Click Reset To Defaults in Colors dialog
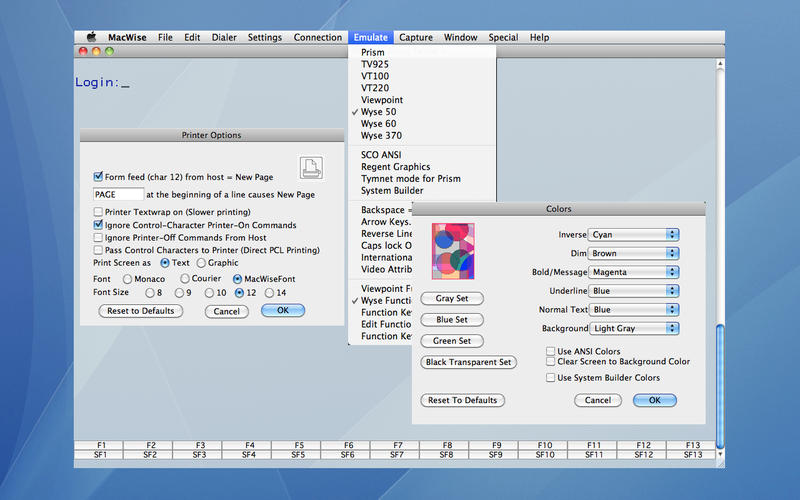The height and width of the screenshot is (500, 800). [463, 401]
